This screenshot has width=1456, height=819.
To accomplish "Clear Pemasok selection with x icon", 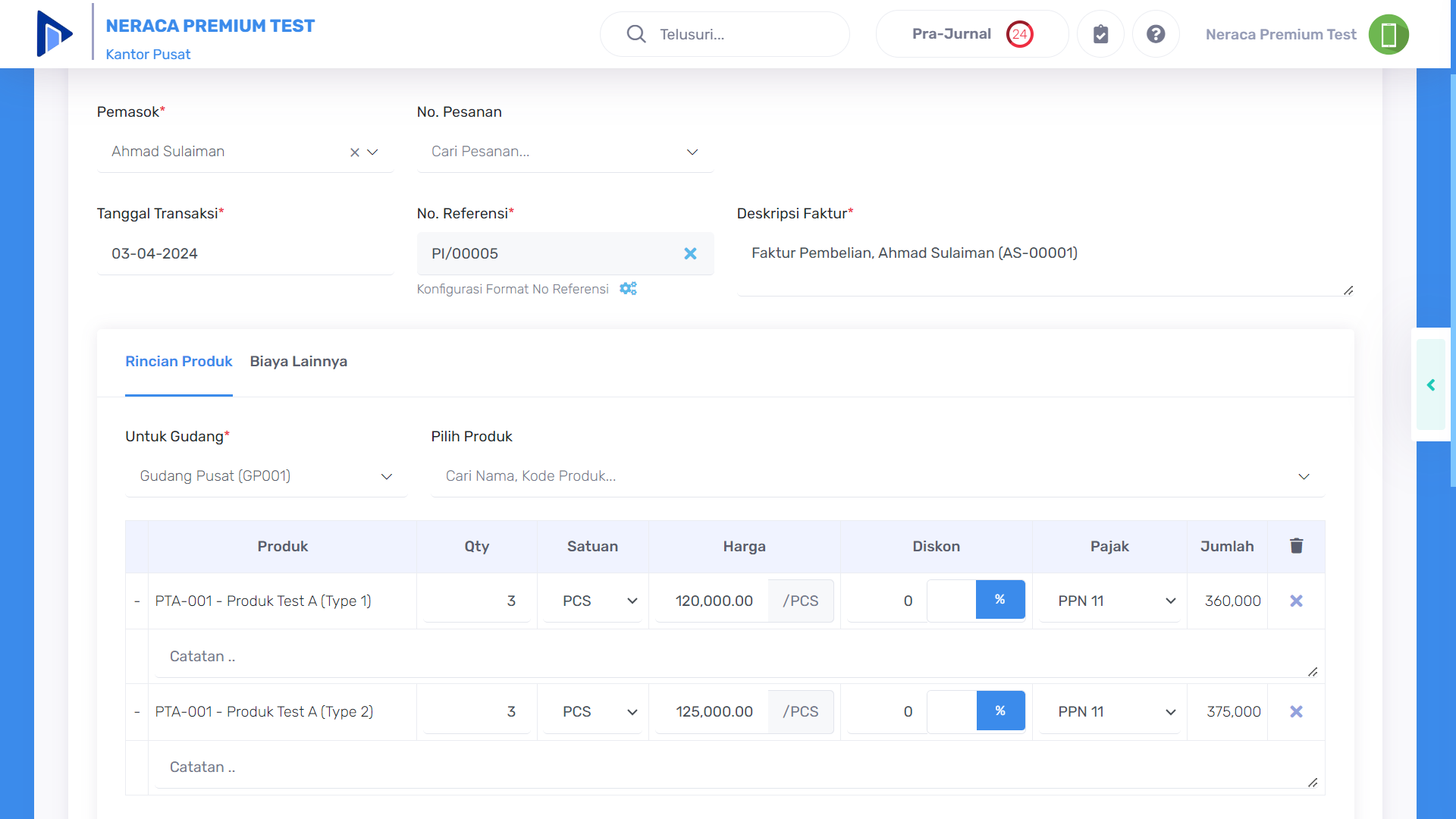I will coord(354,152).
